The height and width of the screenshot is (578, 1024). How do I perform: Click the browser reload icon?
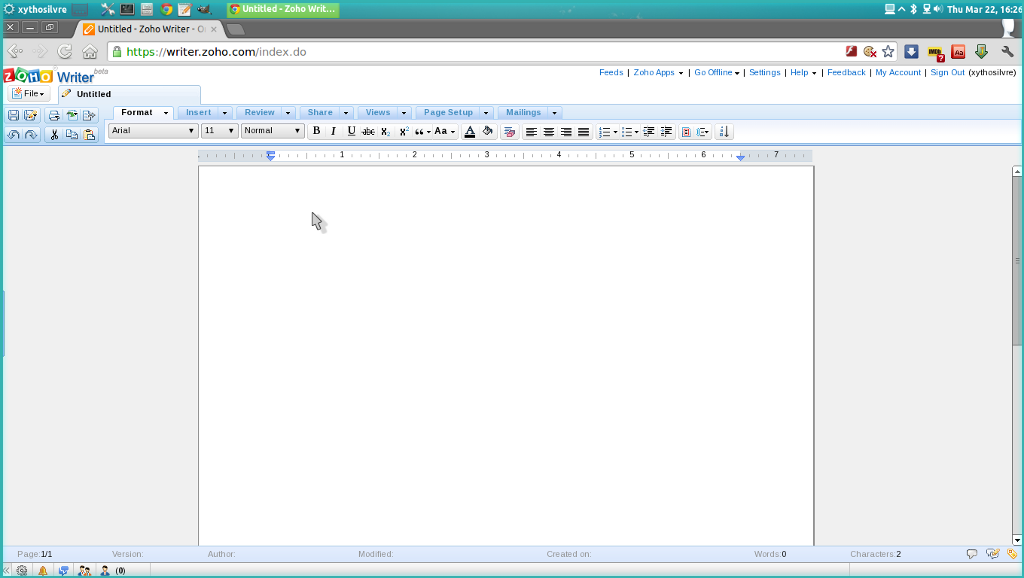tap(64, 52)
